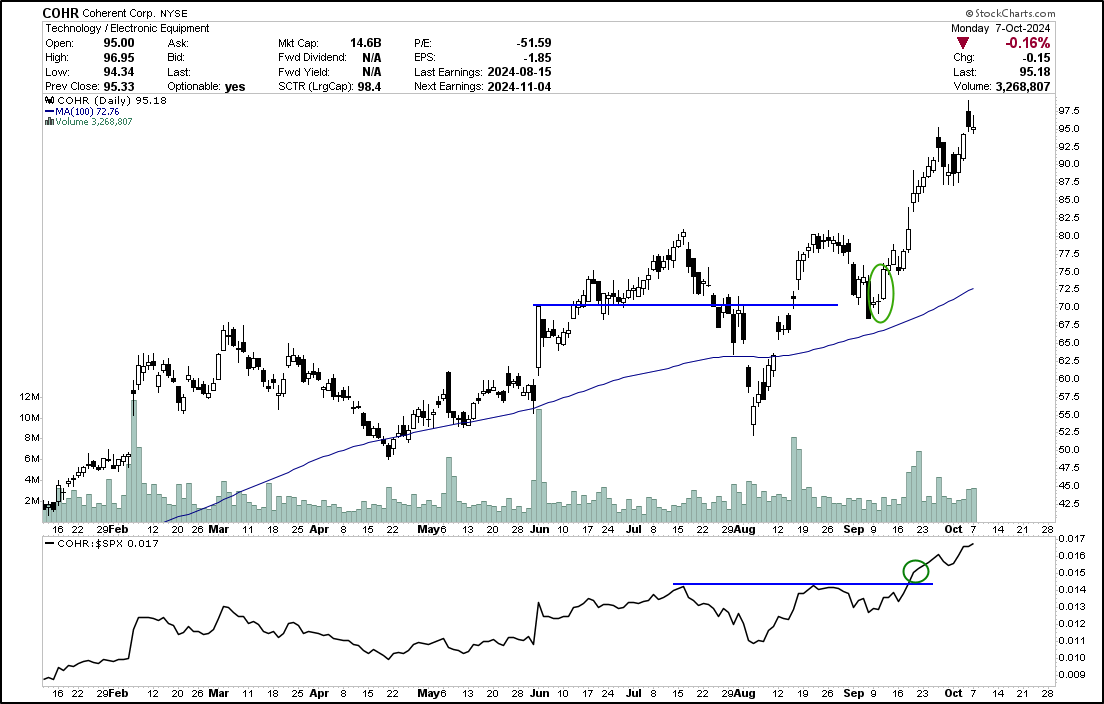Screen dimensions: 1104x704
Task: Click the red down-triangle change indicator
Action: (x=962, y=43)
